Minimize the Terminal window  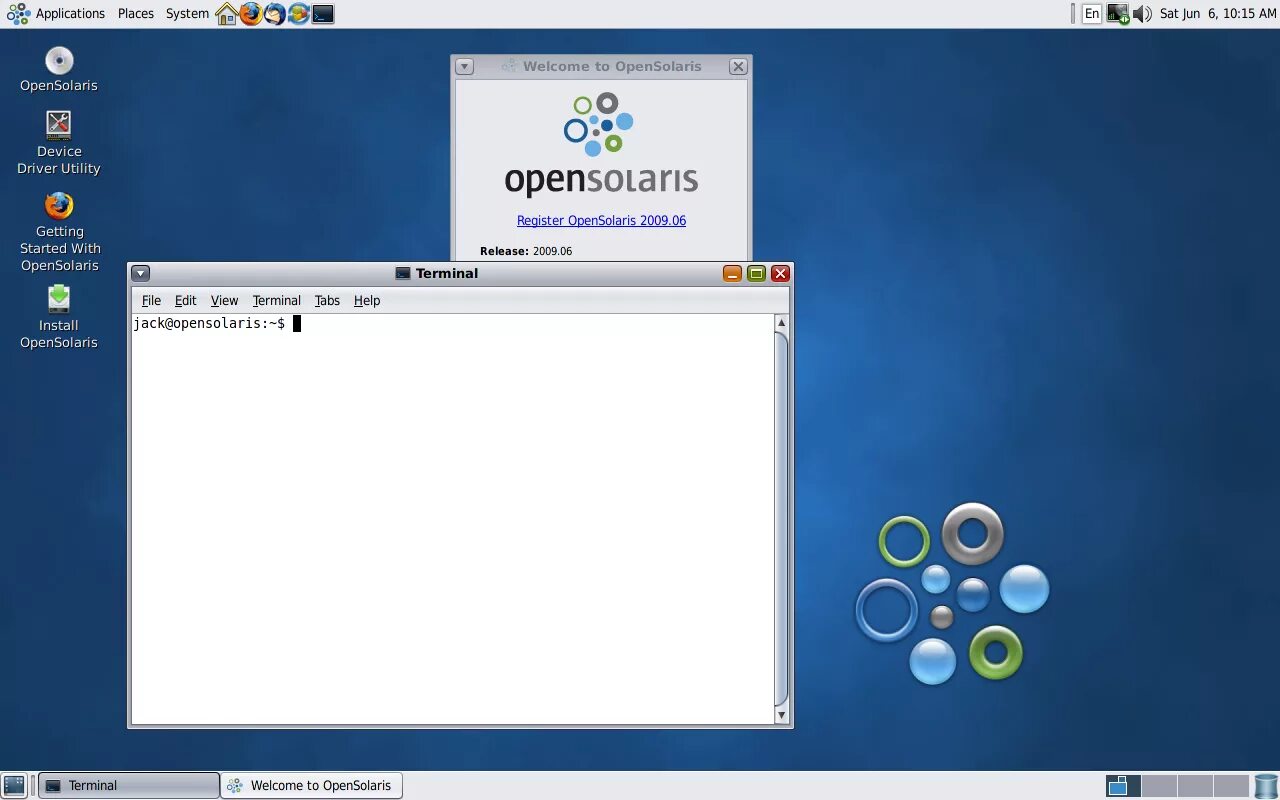click(x=732, y=273)
